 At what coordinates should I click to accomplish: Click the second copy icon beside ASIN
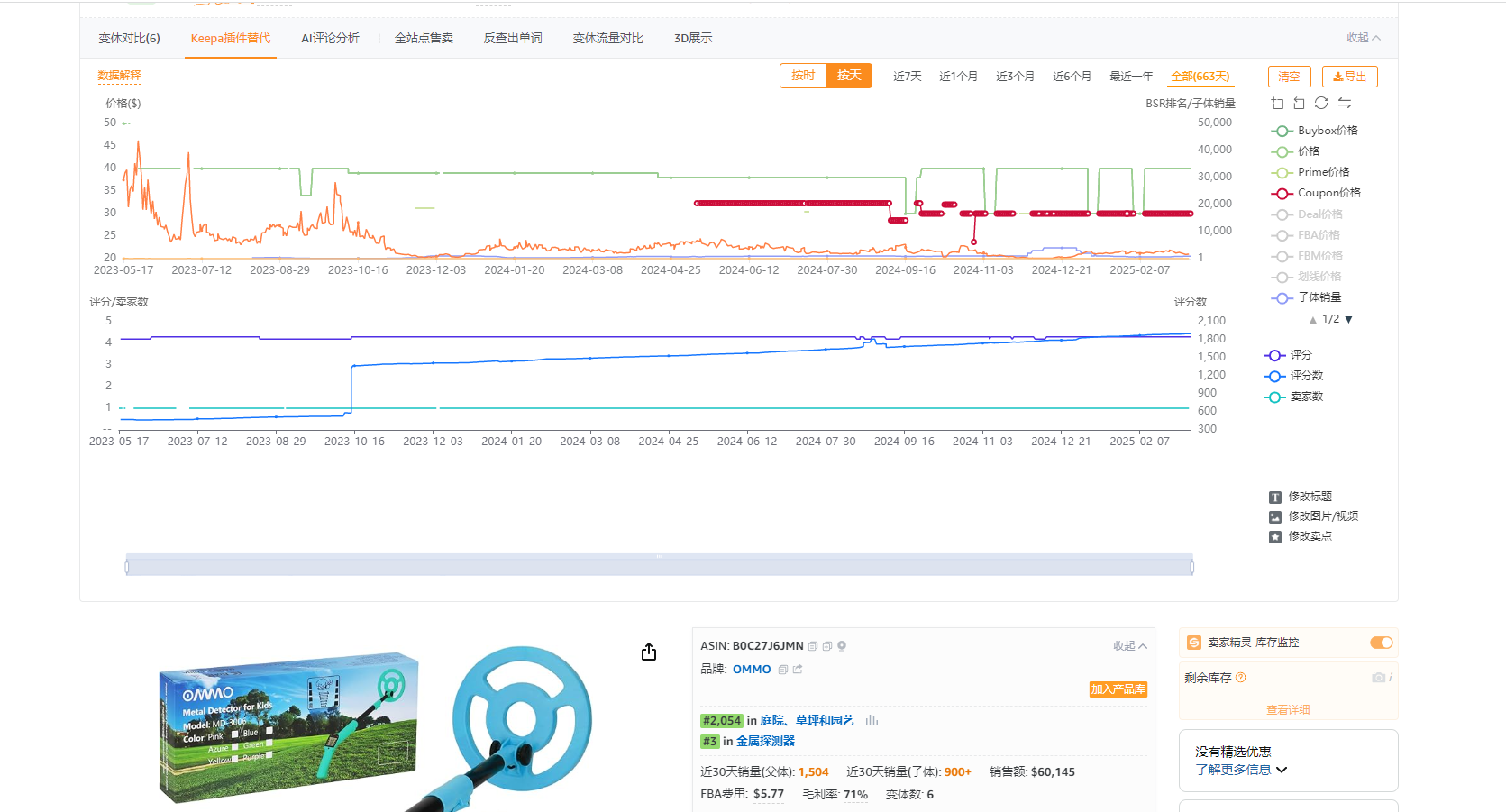pyautogui.click(x=827, y=646)
